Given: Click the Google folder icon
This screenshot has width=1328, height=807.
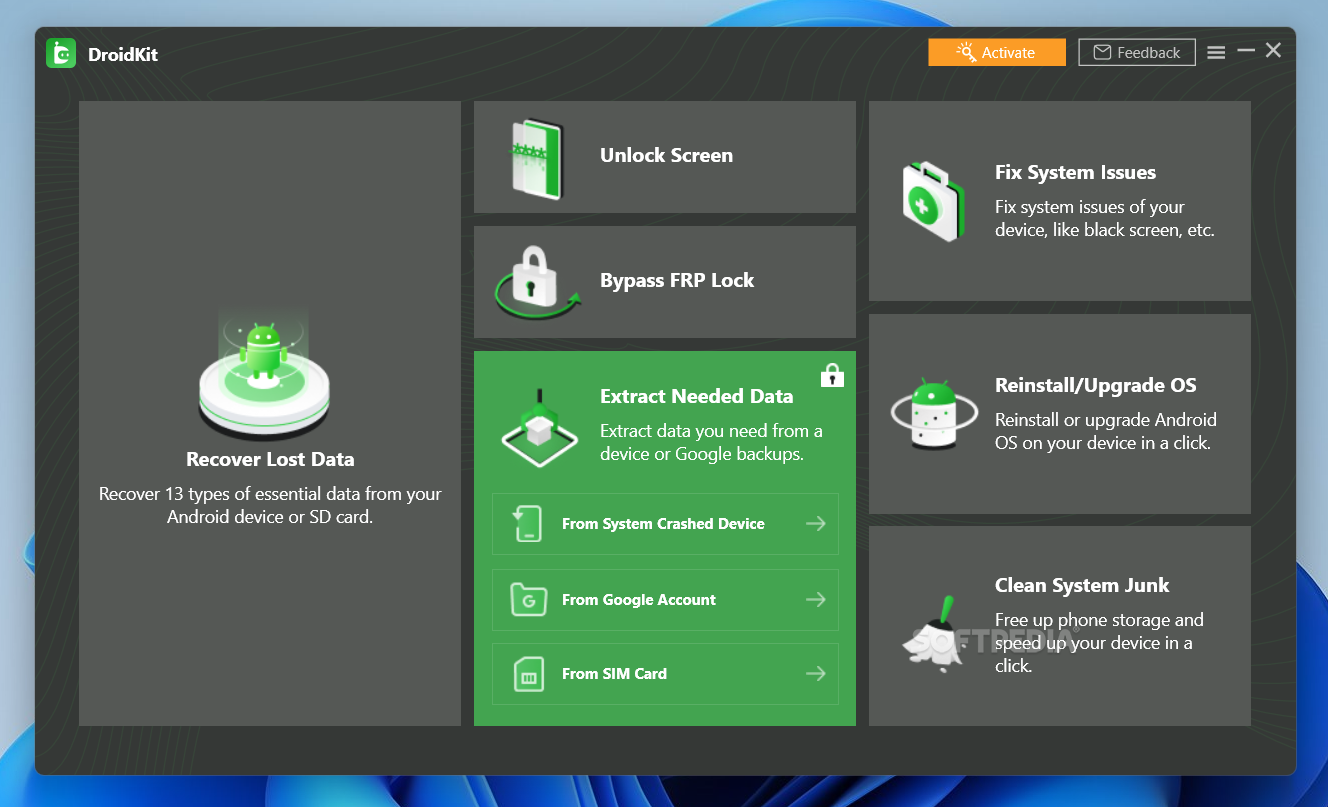Looking at the screenshot, I should click(528, 600).
